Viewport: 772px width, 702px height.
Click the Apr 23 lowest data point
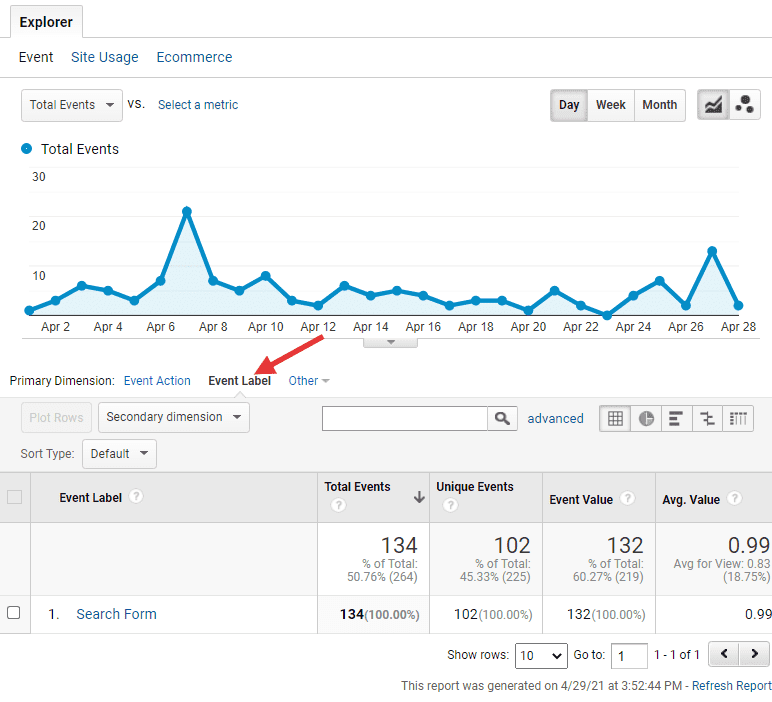[607, 315]
